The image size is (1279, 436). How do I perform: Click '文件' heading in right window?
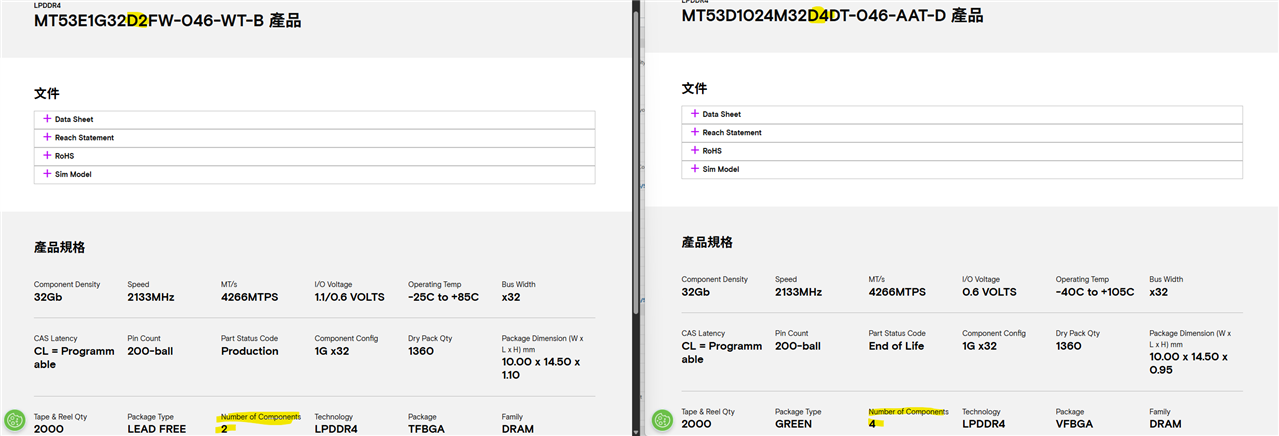(694, 88)
